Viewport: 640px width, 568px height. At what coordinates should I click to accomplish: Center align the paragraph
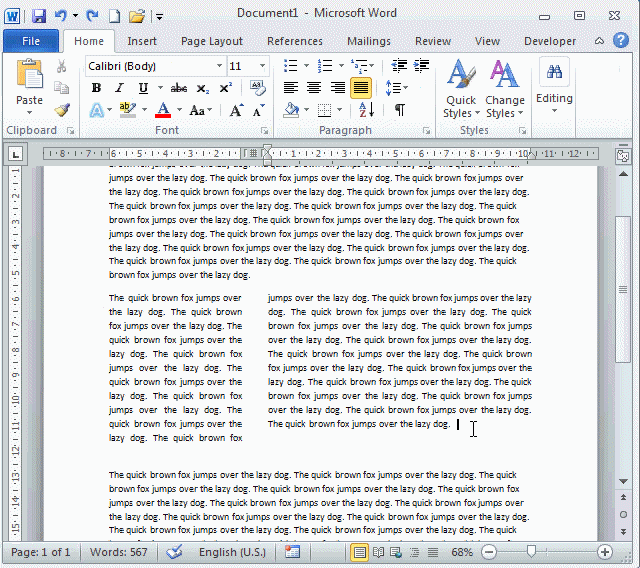pyautogui.click(x=314, y=88)
